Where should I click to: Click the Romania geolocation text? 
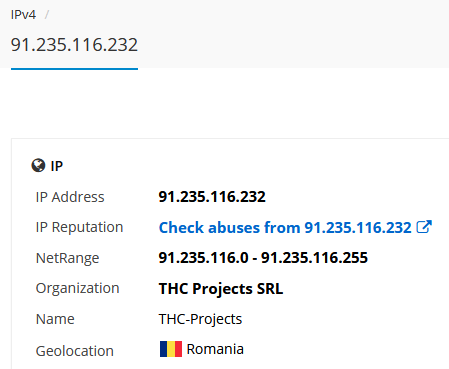tap(215, 349)
